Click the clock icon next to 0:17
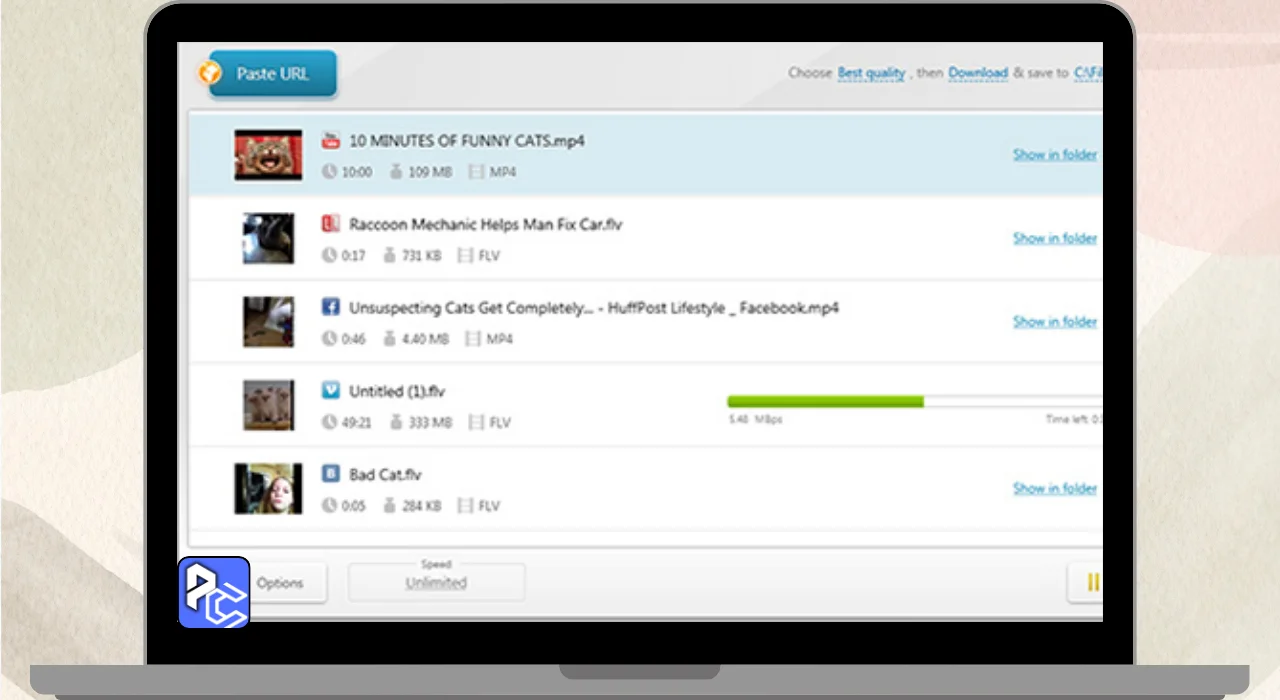 point(330,256)
